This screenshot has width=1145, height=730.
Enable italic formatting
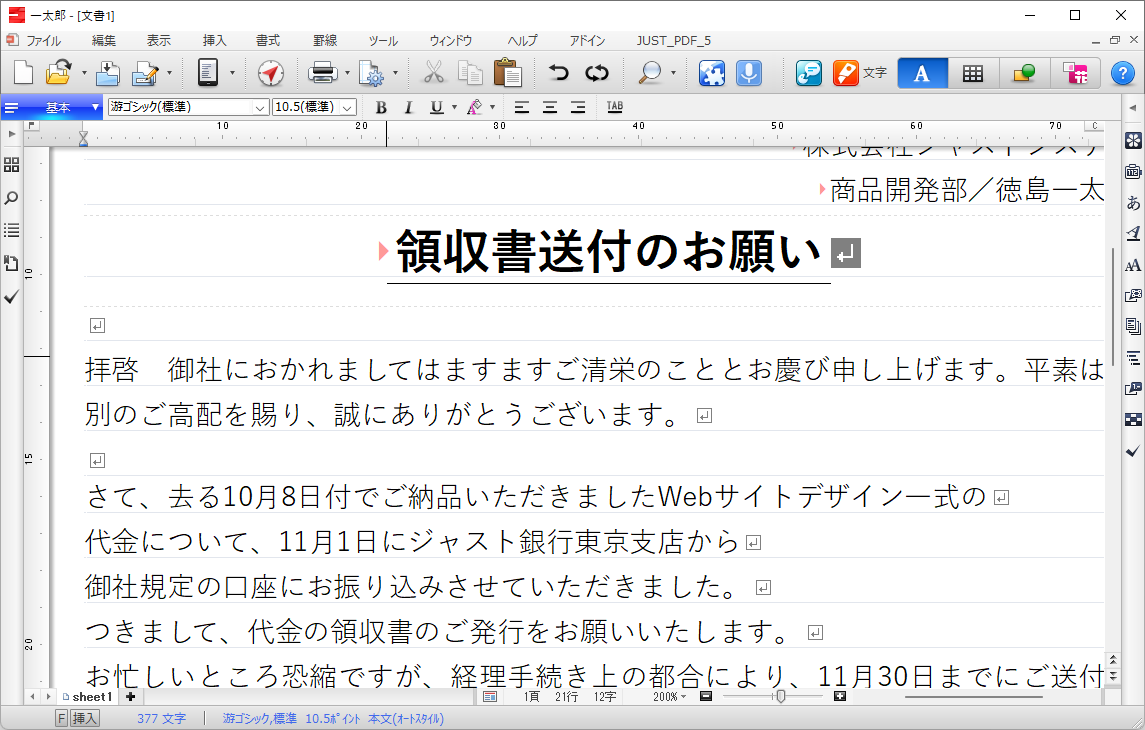click(x=409, y=107)
